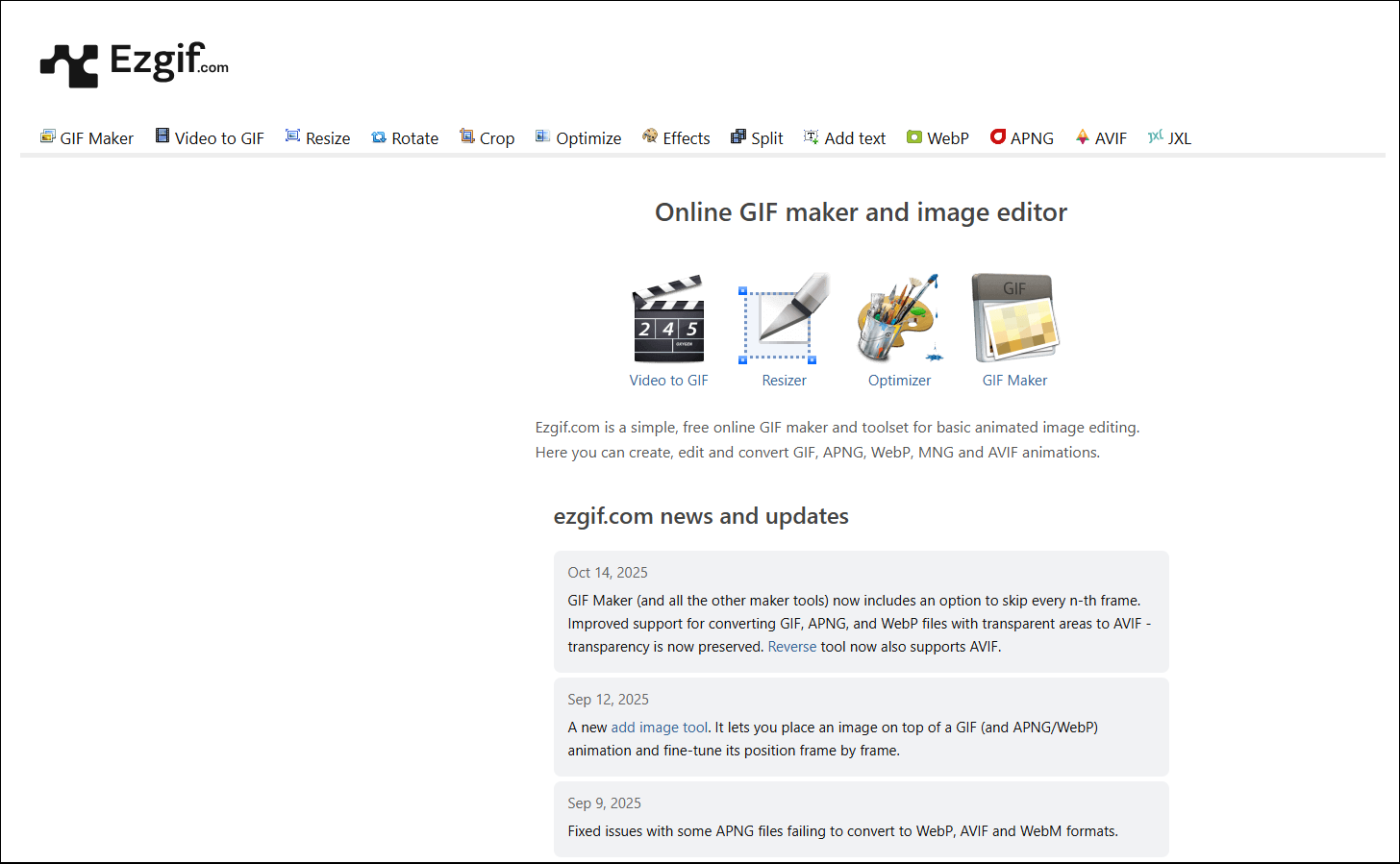Screen dimensions: 1400x864
Task: Click the GIF Maker large tile image
Action: pyautogui.click(x=1015, y=319)
